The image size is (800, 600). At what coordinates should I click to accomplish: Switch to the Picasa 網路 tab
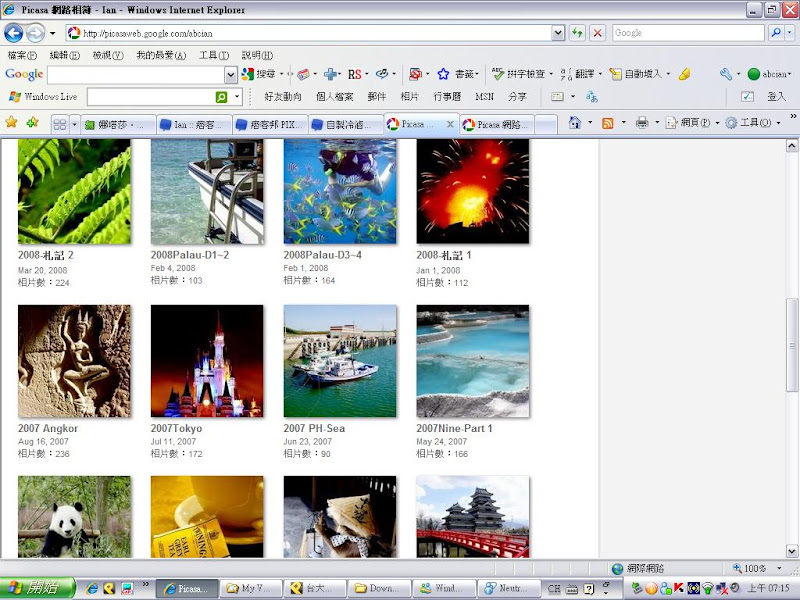click(x=495, y=124)
